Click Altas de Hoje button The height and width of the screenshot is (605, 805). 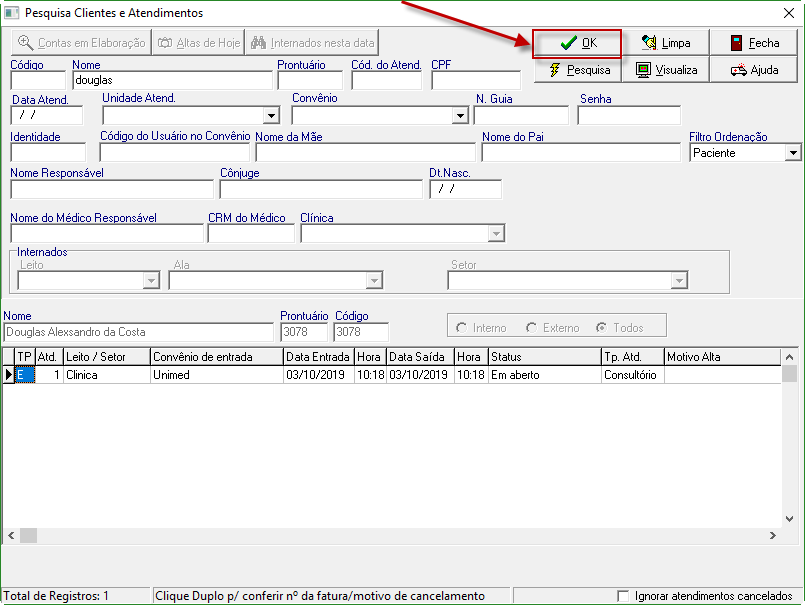click(199, 43)
